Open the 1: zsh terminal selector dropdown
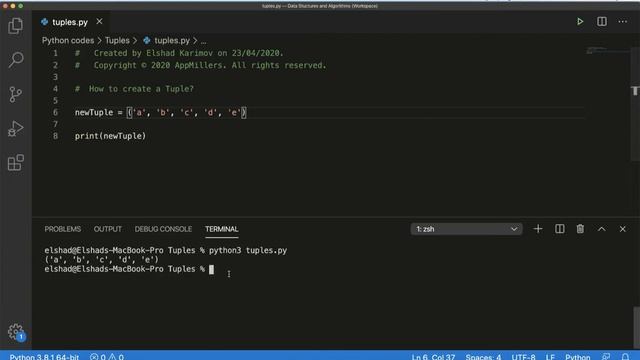This screenshot has height=360, width=640. pyautogui.click(x=466, y=229)
